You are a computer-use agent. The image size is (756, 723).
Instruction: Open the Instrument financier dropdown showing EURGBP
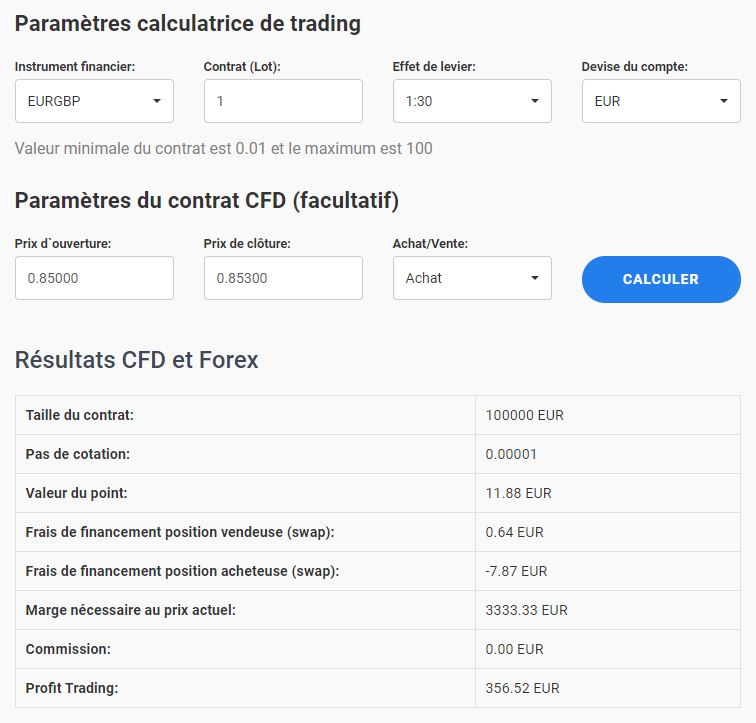[94, 101]
